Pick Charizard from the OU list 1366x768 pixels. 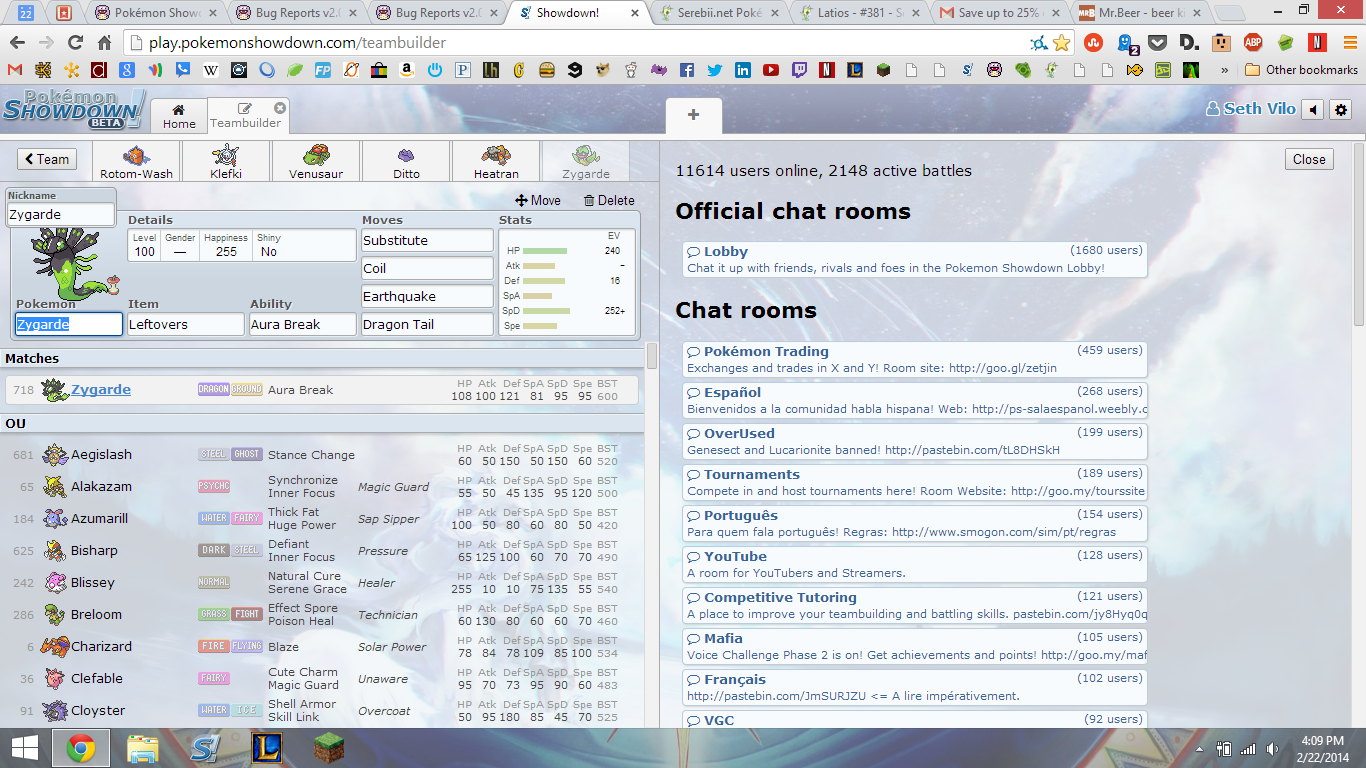(x=322, y=646)
